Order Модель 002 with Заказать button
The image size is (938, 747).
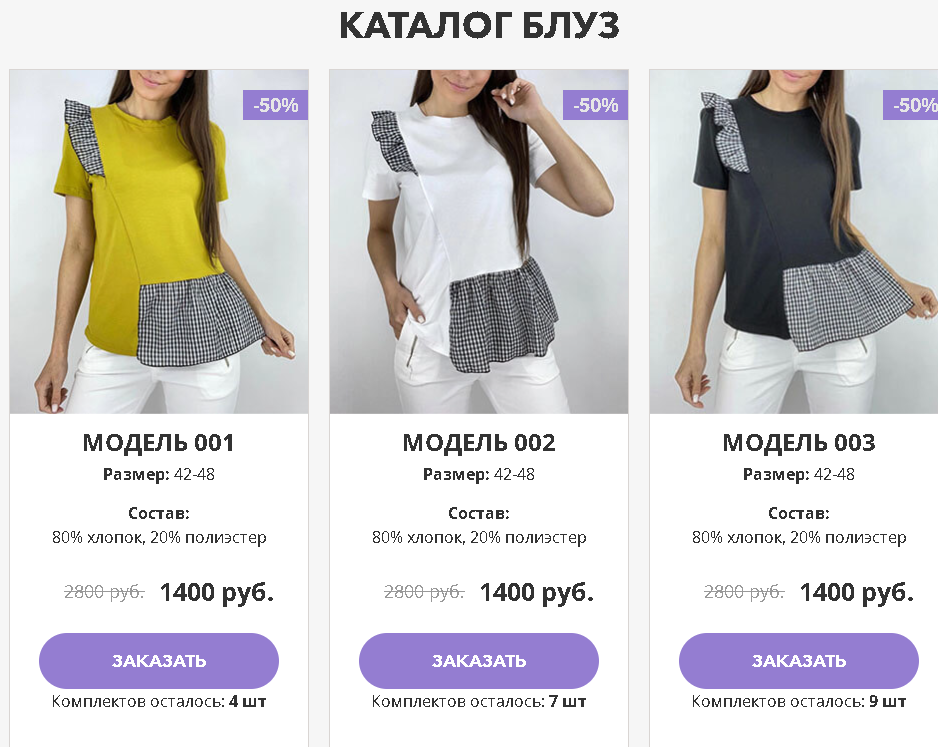tap(479, 660)
